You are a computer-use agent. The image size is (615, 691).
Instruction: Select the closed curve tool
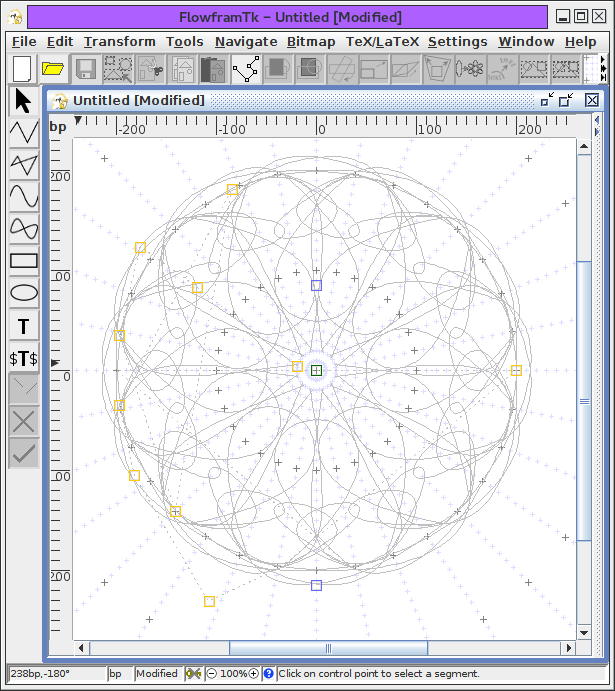(24, 228)
